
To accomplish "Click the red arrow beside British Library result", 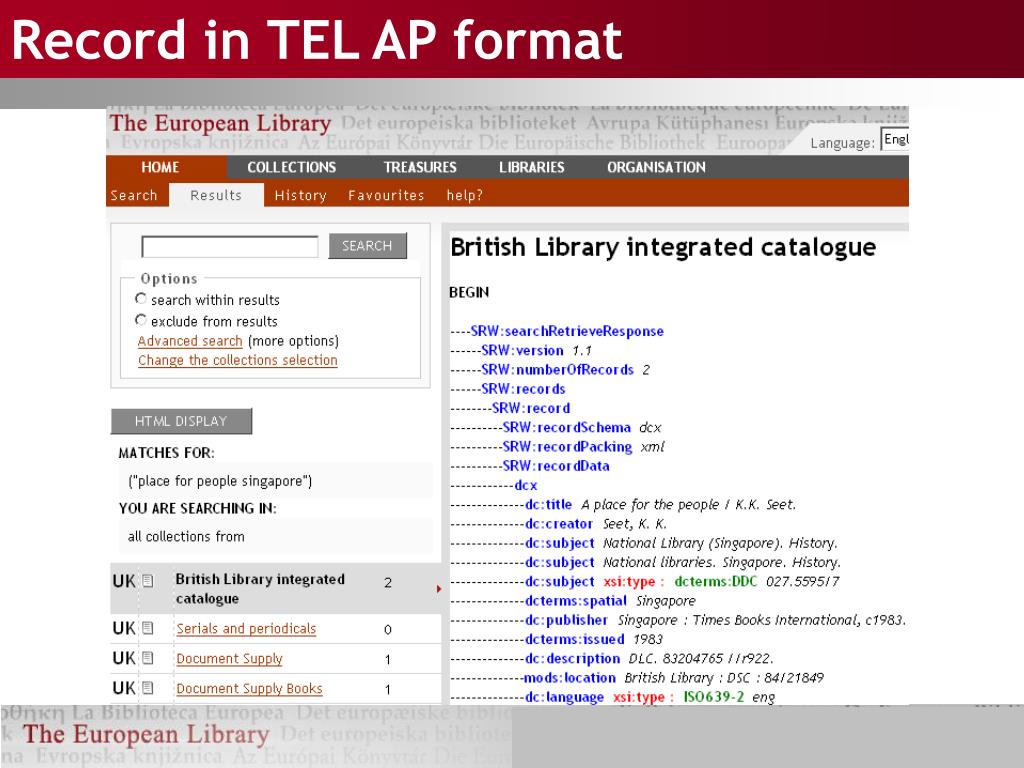I will point(439,589).
